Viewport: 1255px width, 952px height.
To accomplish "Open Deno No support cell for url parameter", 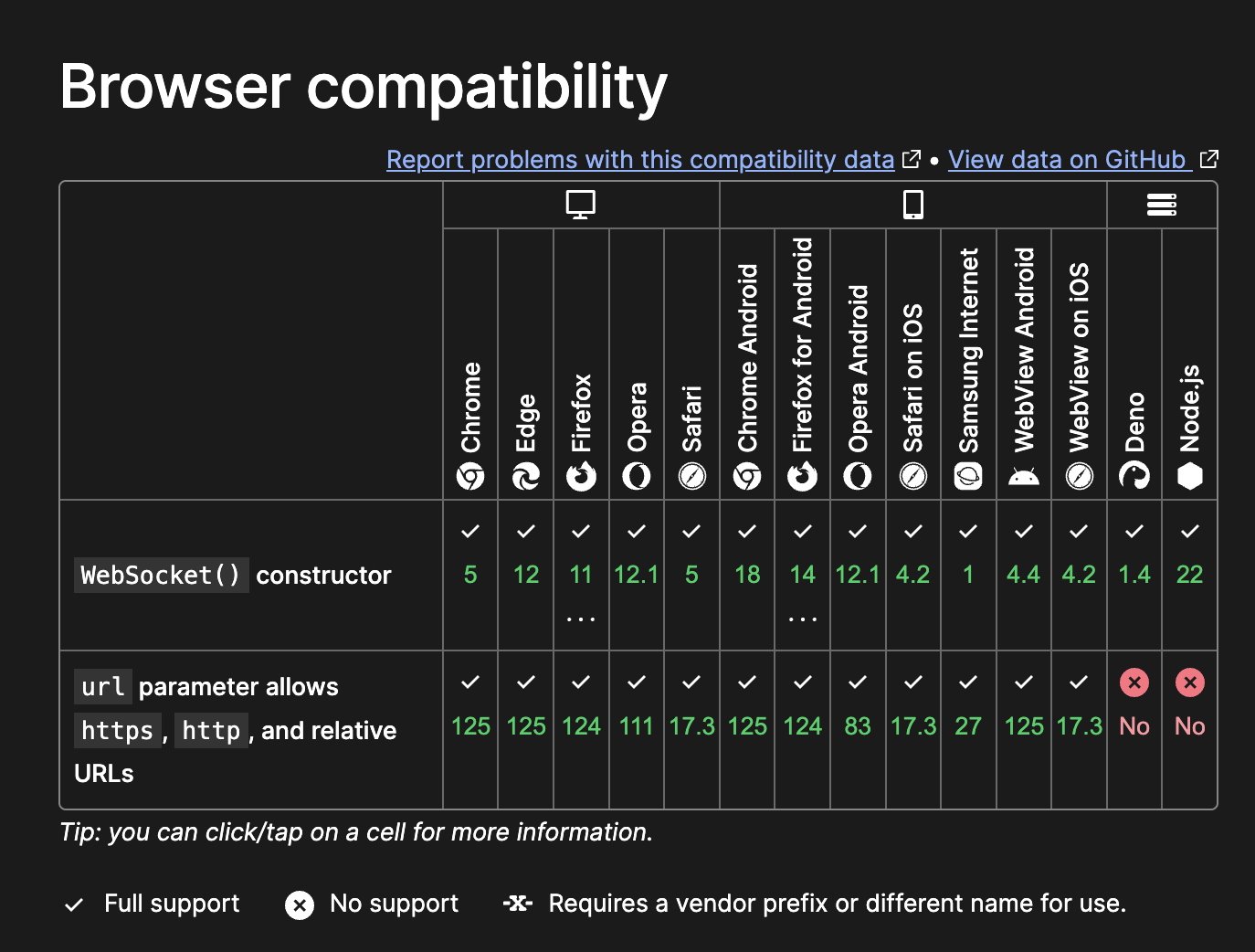I will [x=1134, y=730].
